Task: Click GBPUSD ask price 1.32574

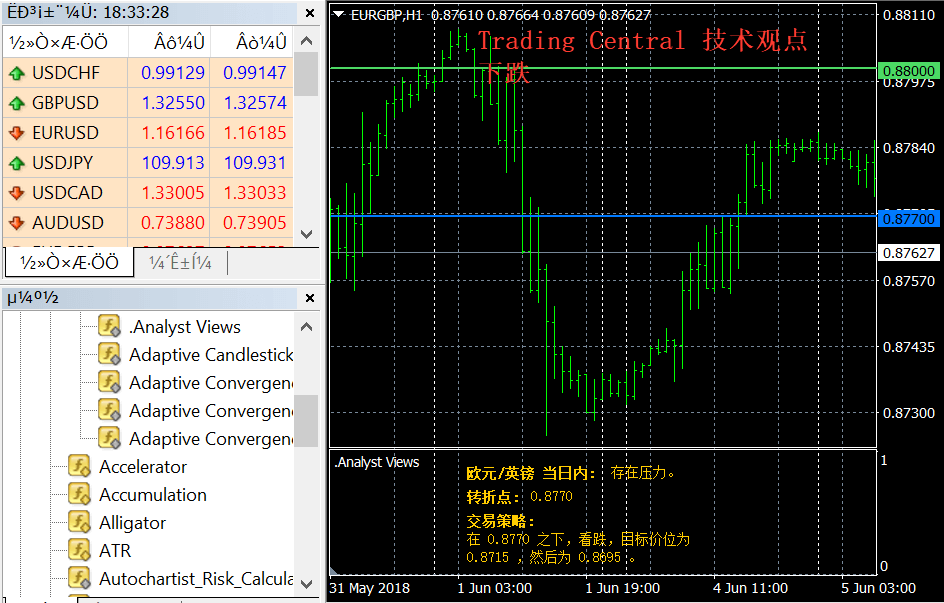Action: [255, 103]
